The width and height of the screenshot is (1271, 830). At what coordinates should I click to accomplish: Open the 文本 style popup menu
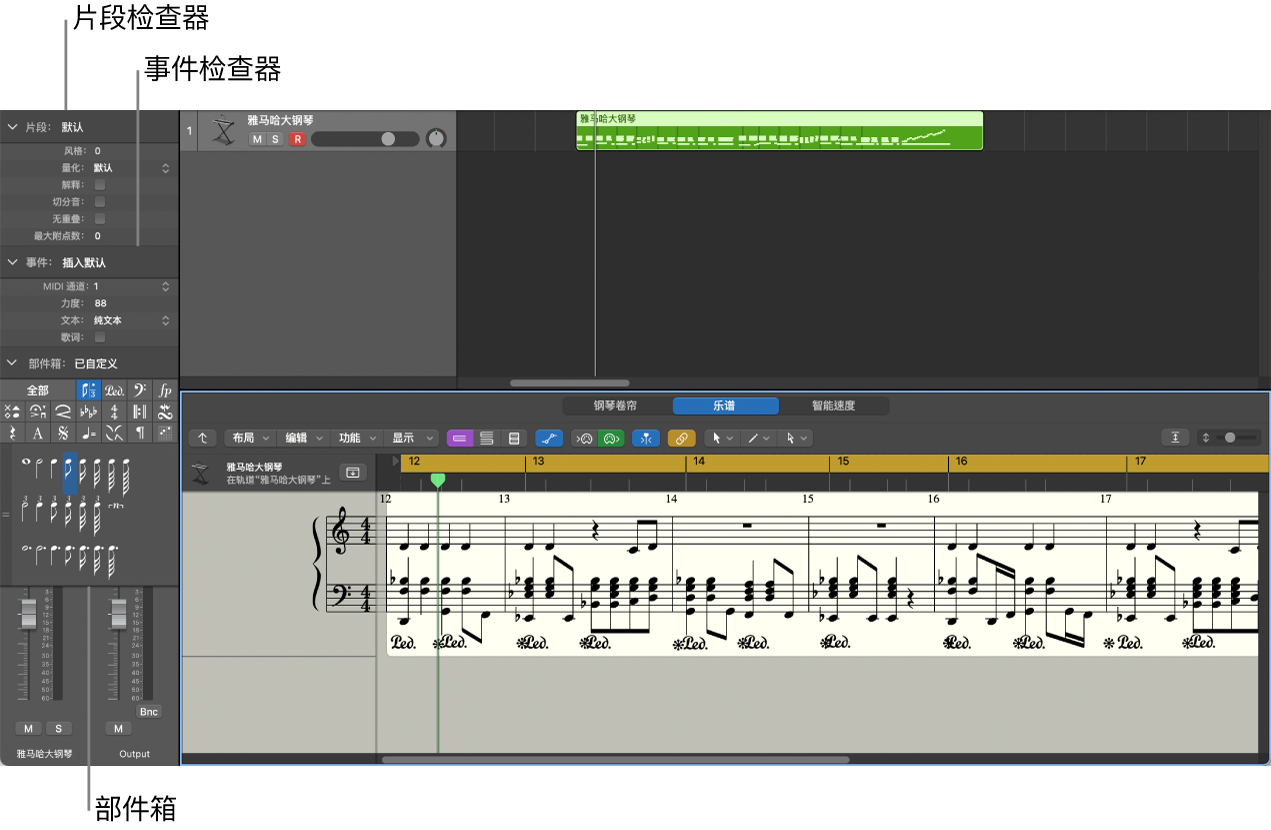[132, 321]
